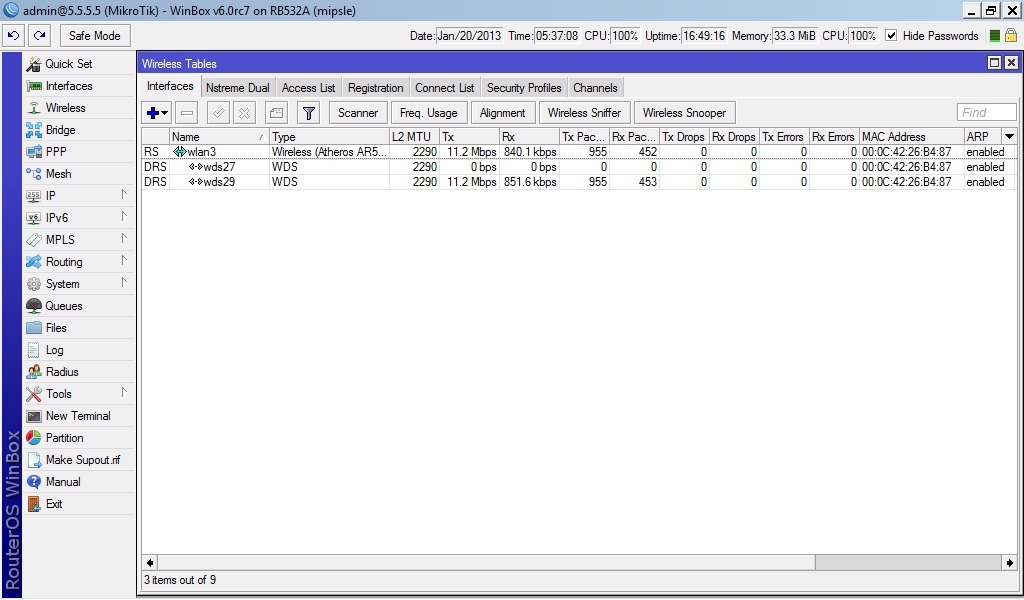Click the Scanner button
1024x600 pixels.
pyautogui.click(x=358, y=113)
